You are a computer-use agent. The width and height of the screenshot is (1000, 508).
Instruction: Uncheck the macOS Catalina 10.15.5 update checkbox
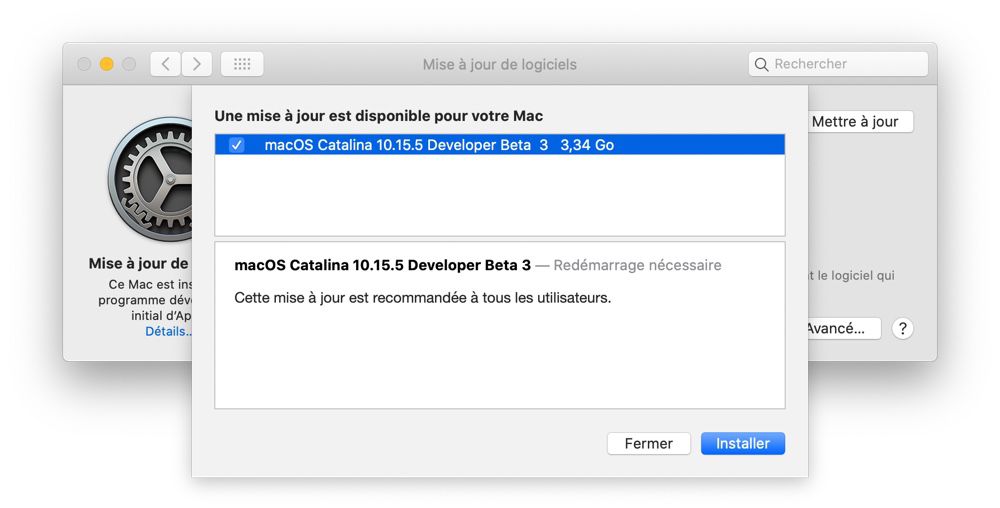(x=237, y=145)
